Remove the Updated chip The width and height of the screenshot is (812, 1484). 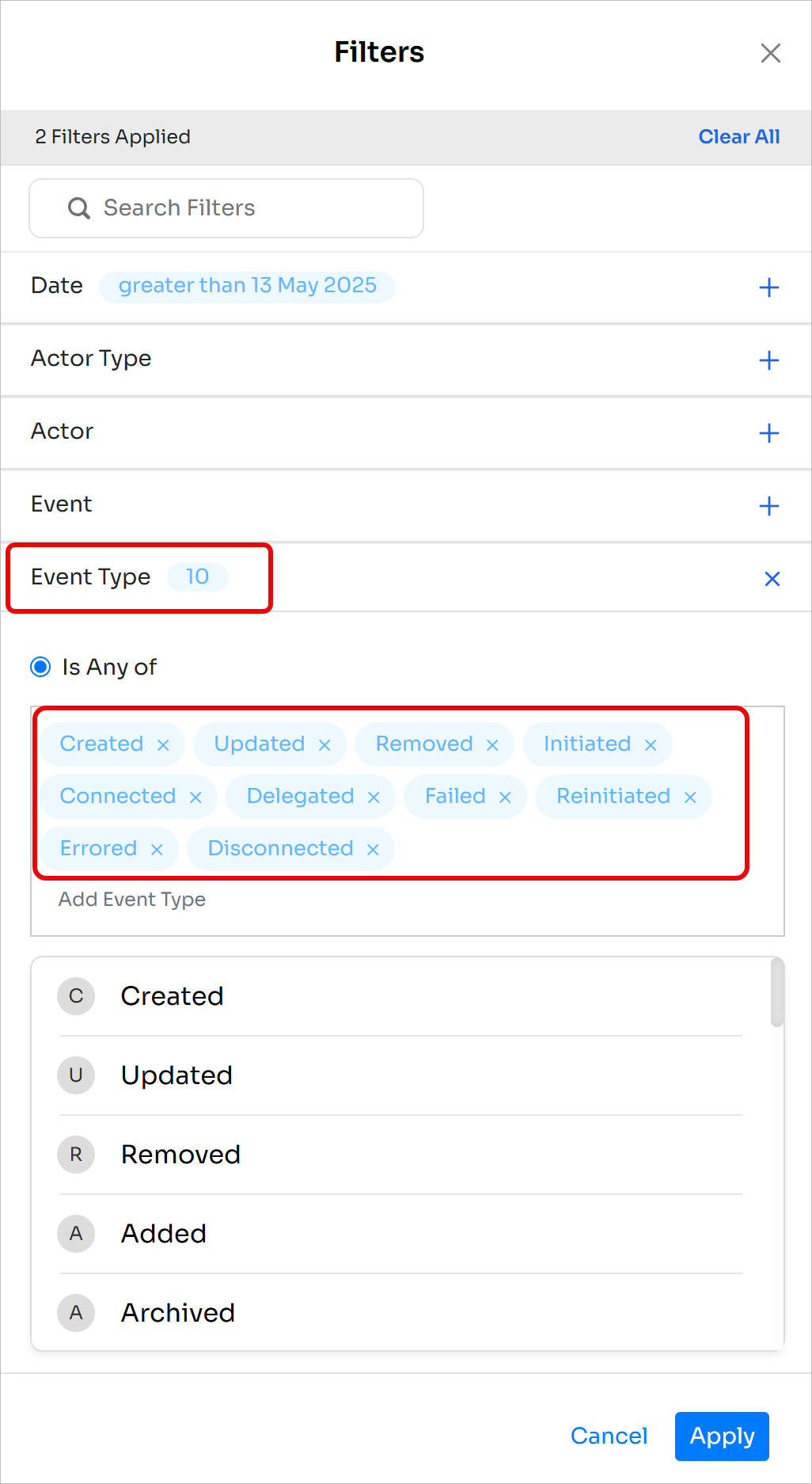[324, 745]
